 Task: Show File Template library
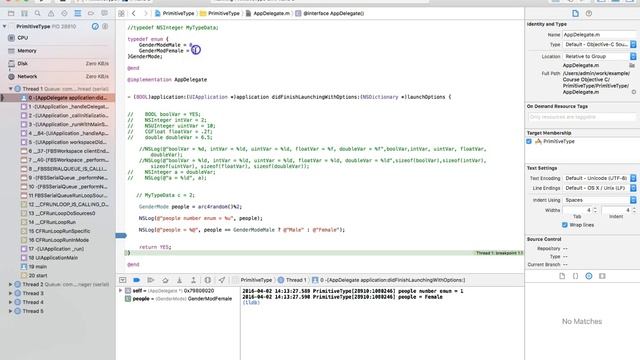562,276
